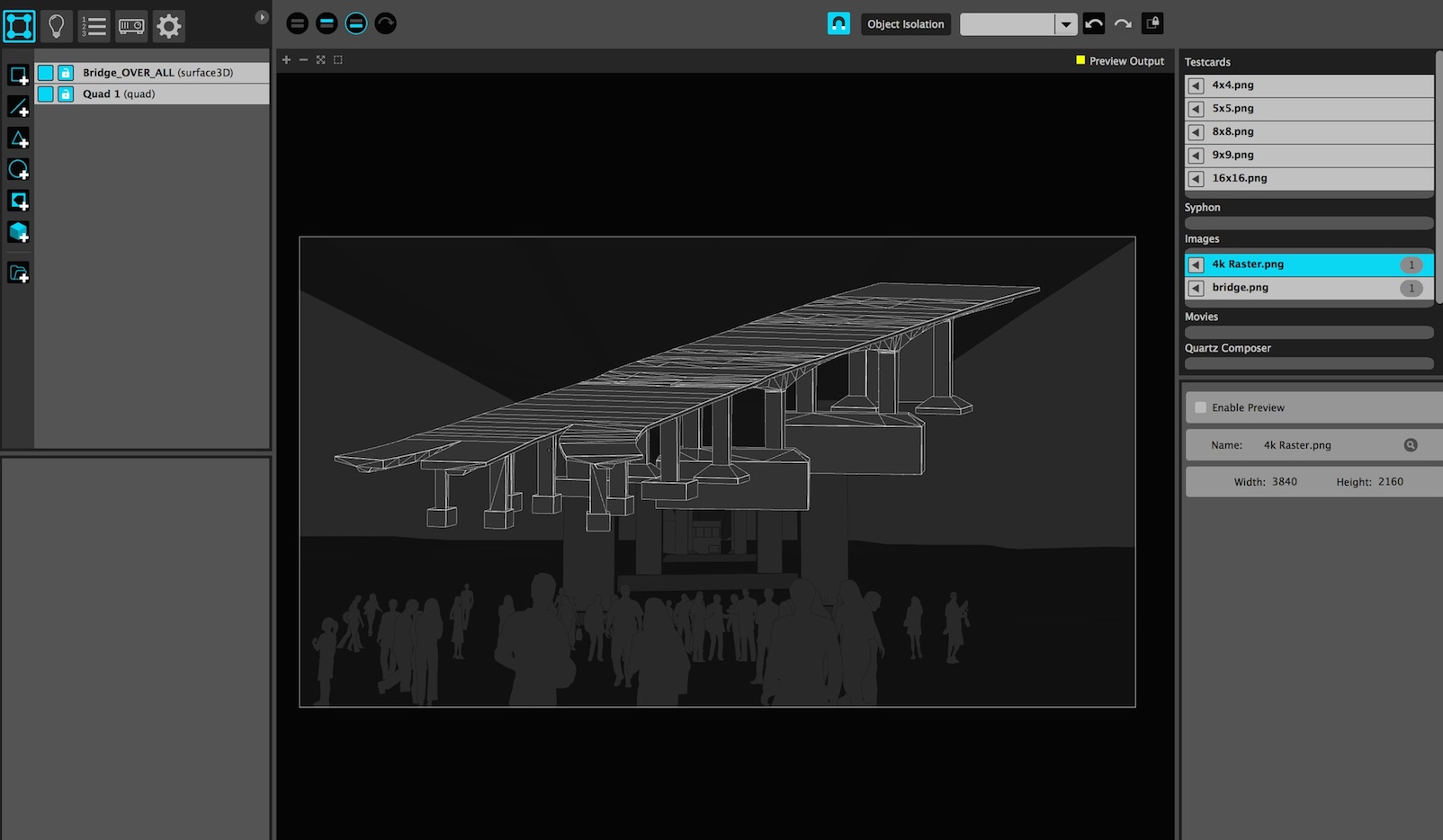Select the add 3D cube surface tool
This screenshot has width=1443, height=840.
coord(18,232)
